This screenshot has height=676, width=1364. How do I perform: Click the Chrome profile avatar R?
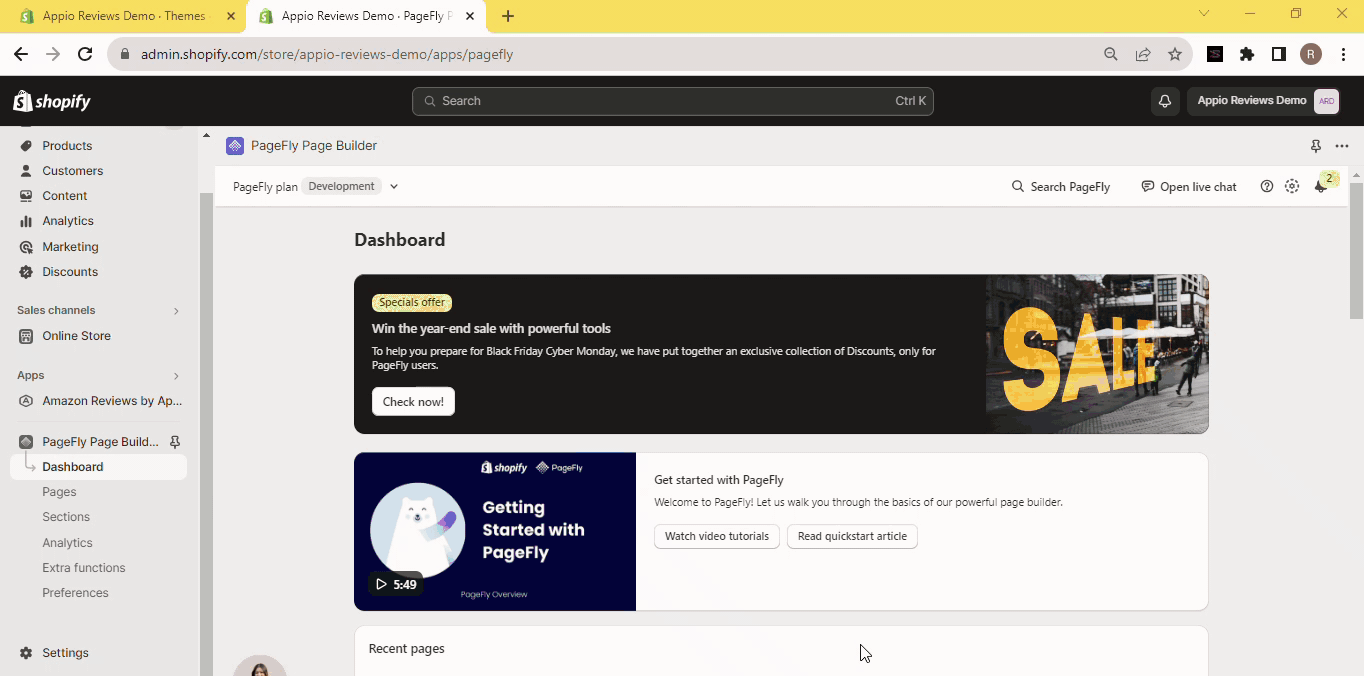coord(1311,54)
